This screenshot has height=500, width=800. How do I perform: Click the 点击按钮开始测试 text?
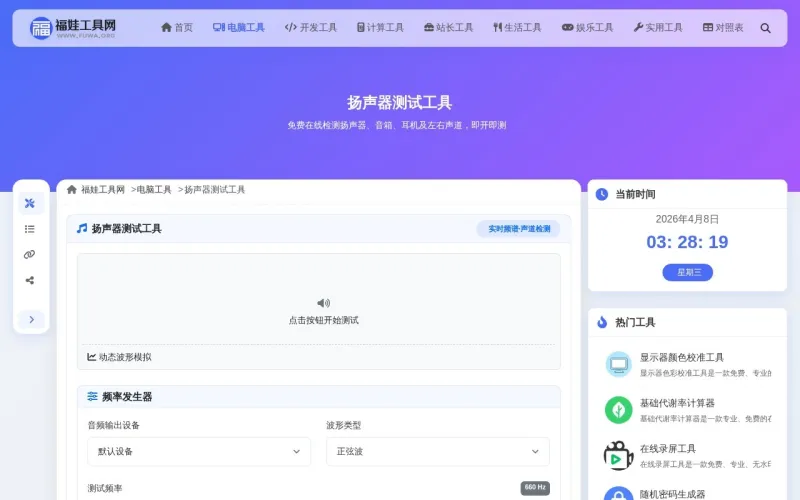[x=323, y=320]
